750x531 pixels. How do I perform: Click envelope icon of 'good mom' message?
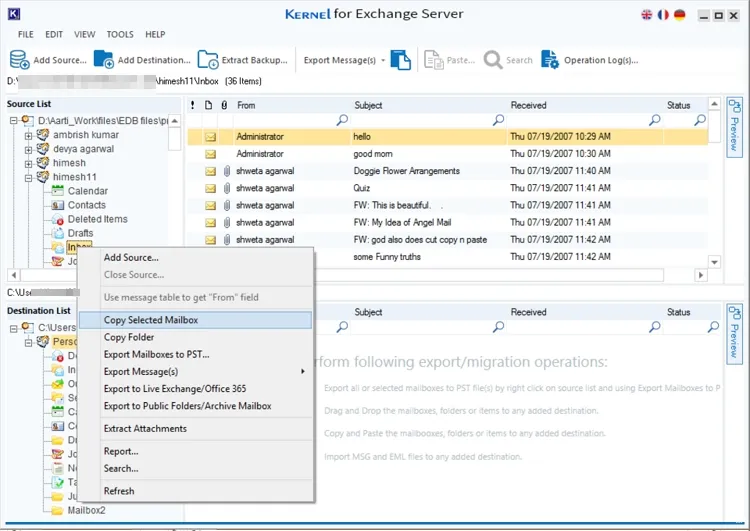210,154
